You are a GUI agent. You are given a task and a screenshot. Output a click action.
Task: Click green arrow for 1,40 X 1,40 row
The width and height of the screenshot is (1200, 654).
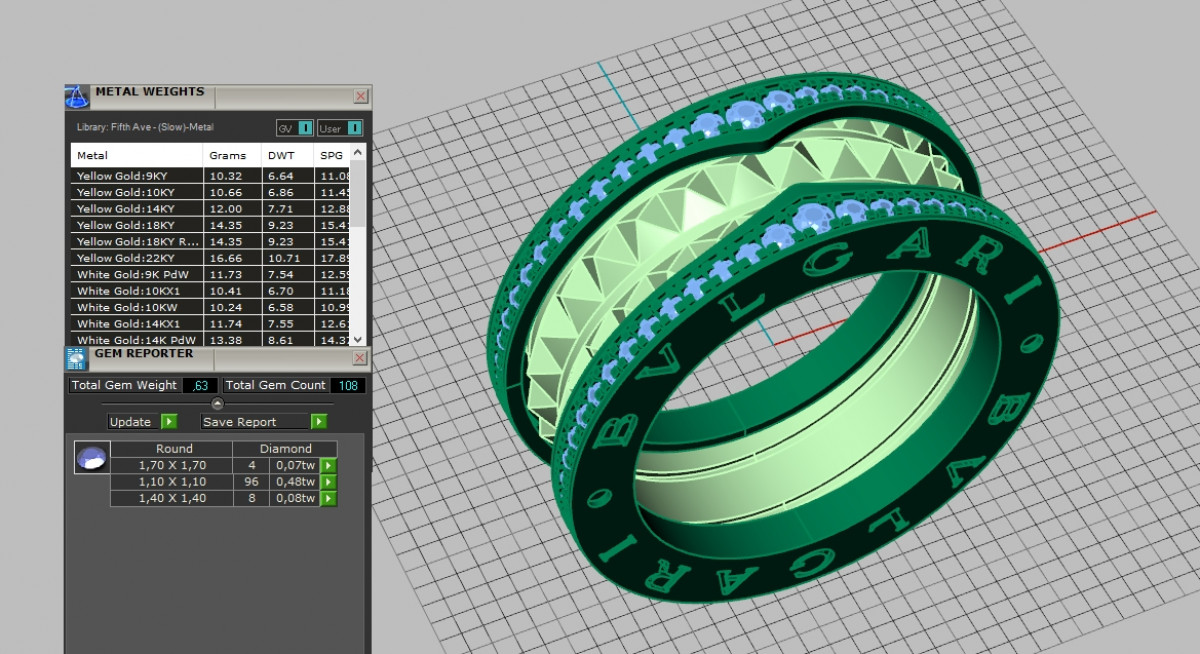point(328,498)
